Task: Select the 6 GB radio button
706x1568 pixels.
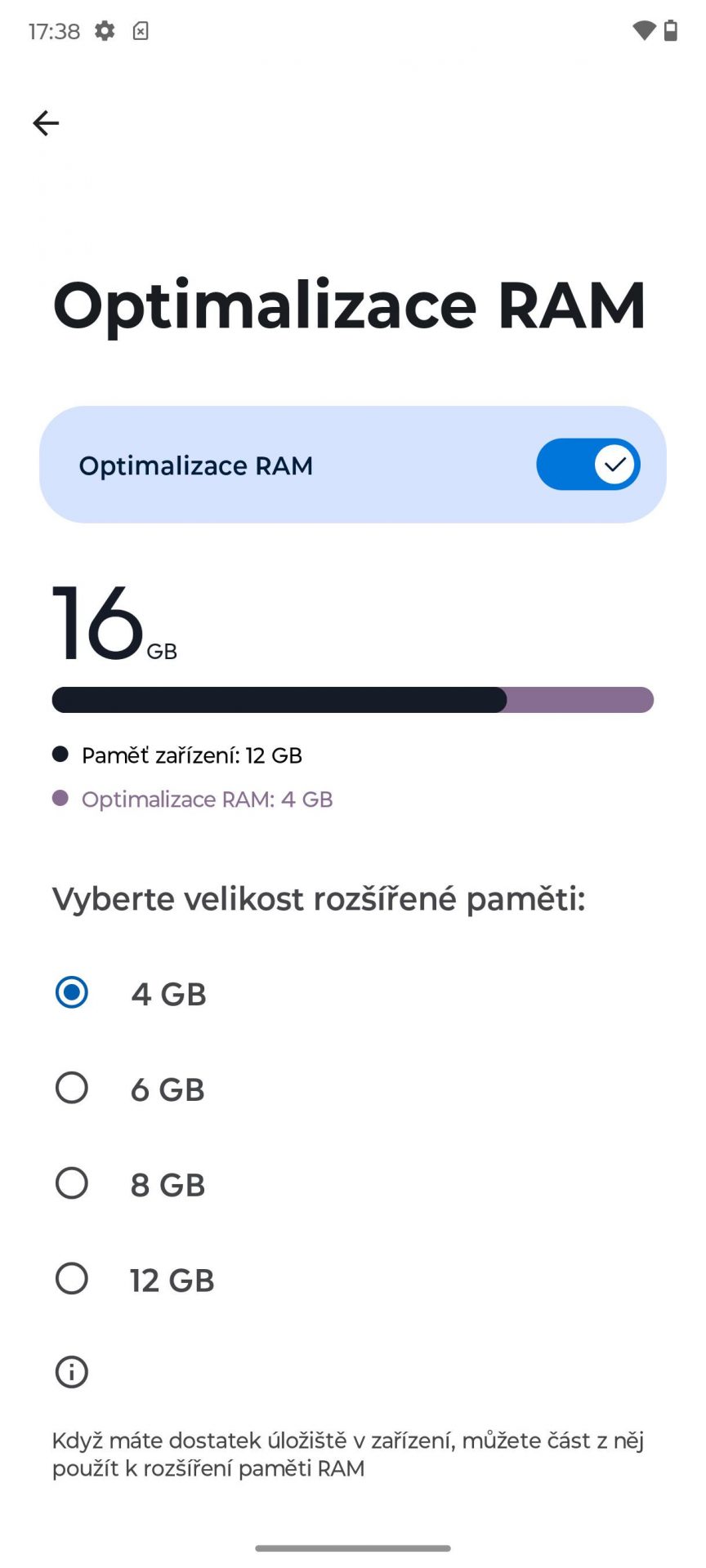Action: [x=72, y=1088]
